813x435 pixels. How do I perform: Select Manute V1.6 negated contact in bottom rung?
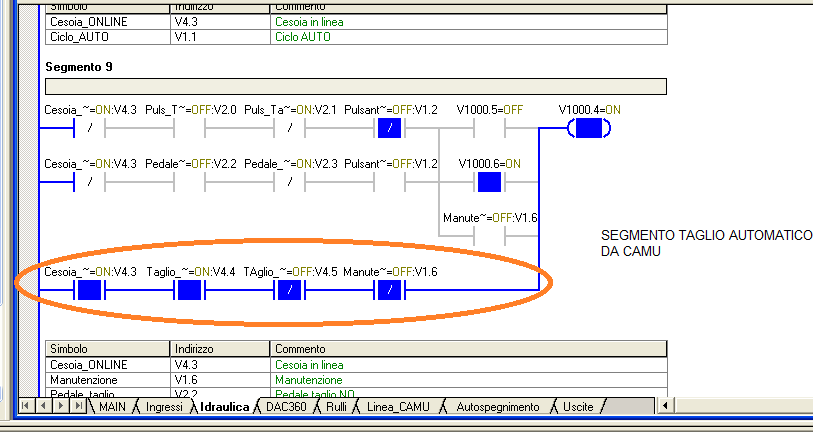coord(389,290)
